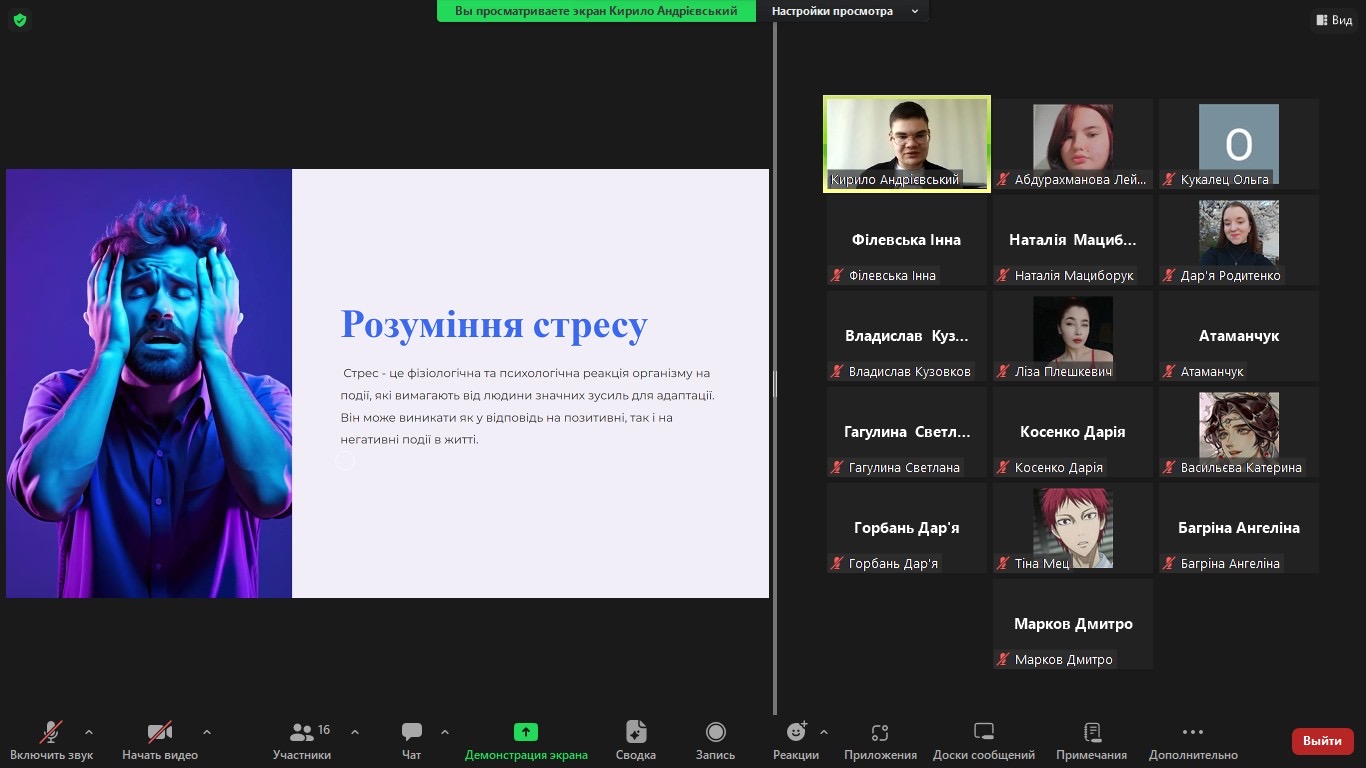Click the green screen sharing notification banner
Image resolution: width=1366 pixels, height=768 pixels.
596,11
